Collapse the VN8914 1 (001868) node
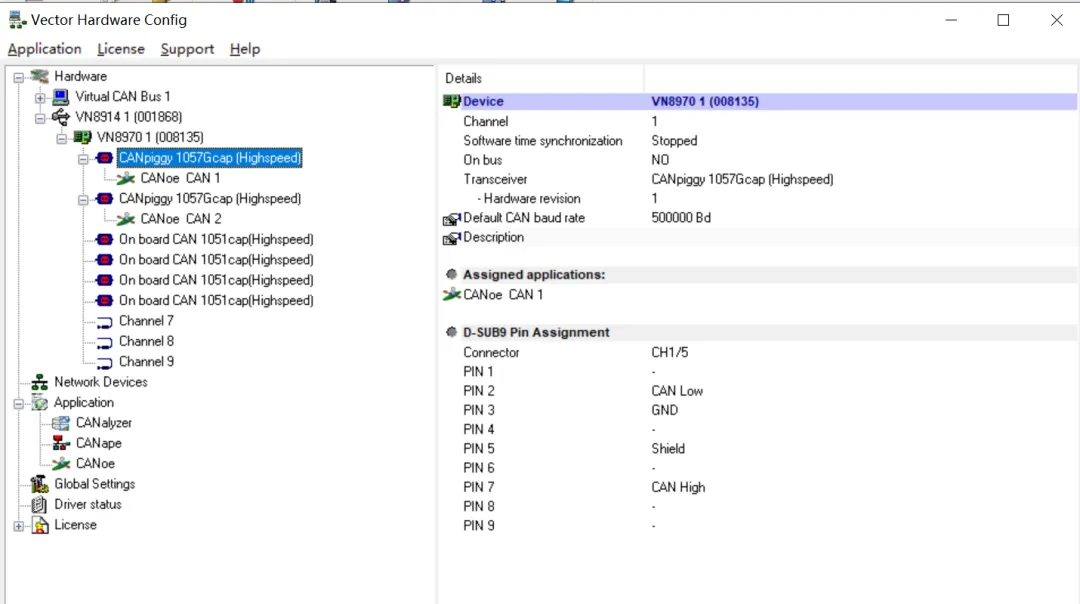The width and height of the screenshot is (1080, 604). pyautogui.click(x=40, y=118)
